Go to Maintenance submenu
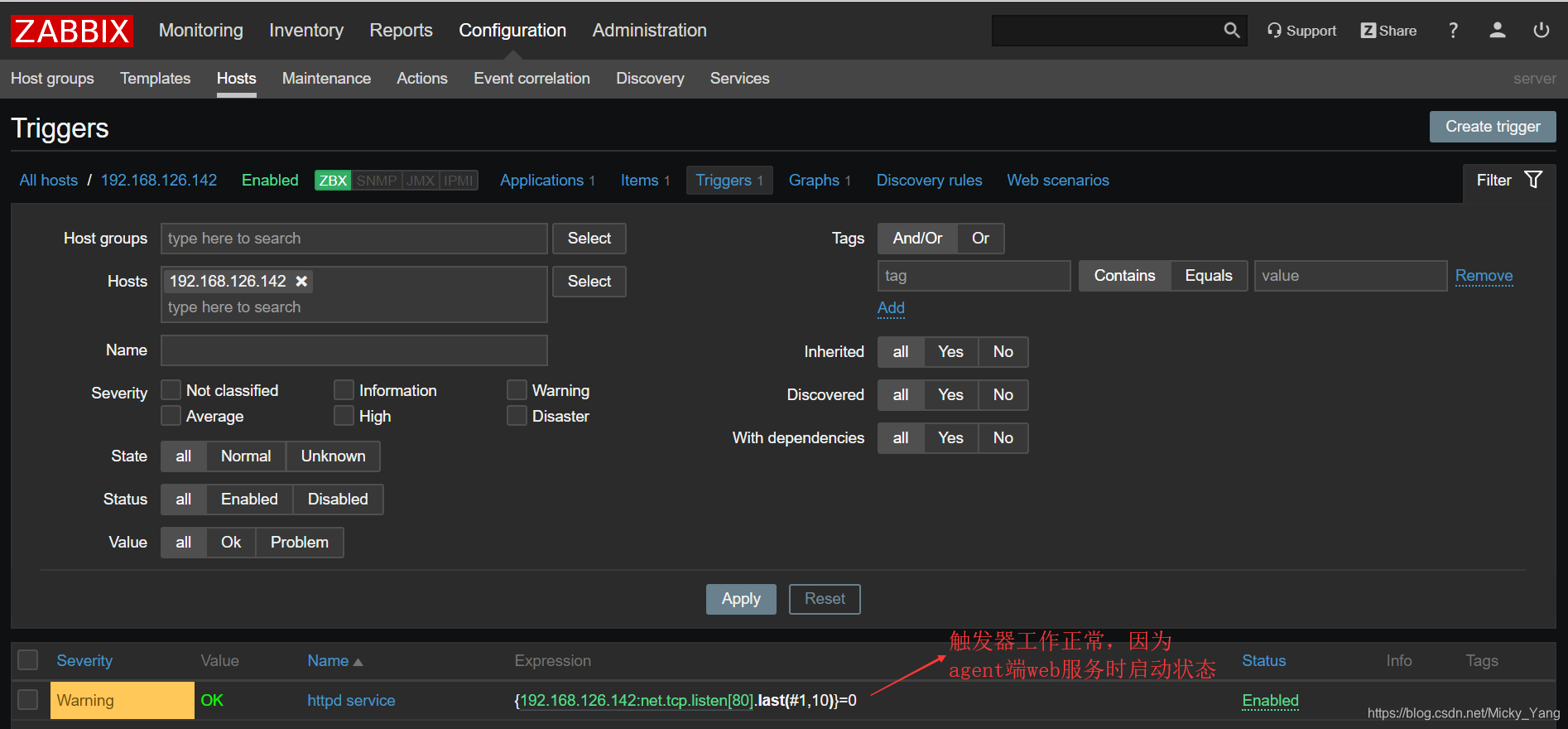Screen dimensions: 1568x729 [x=326, y=79]
